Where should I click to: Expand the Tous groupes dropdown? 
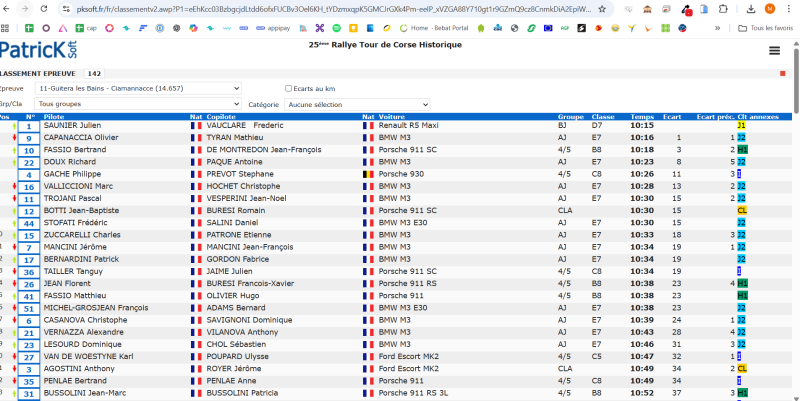(x=137, y=103)
